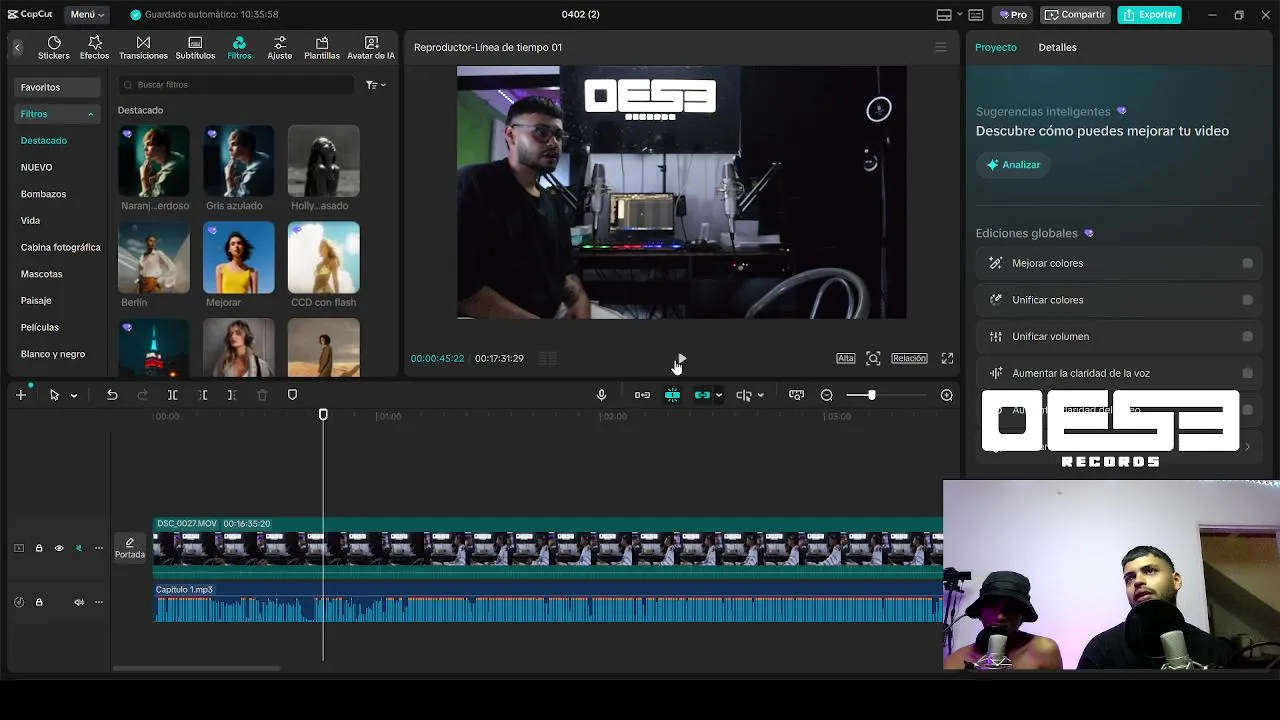Viewport: 1280px width, 720px height.
Task: Click the Relación aspect ratio button
Action: 909,358
